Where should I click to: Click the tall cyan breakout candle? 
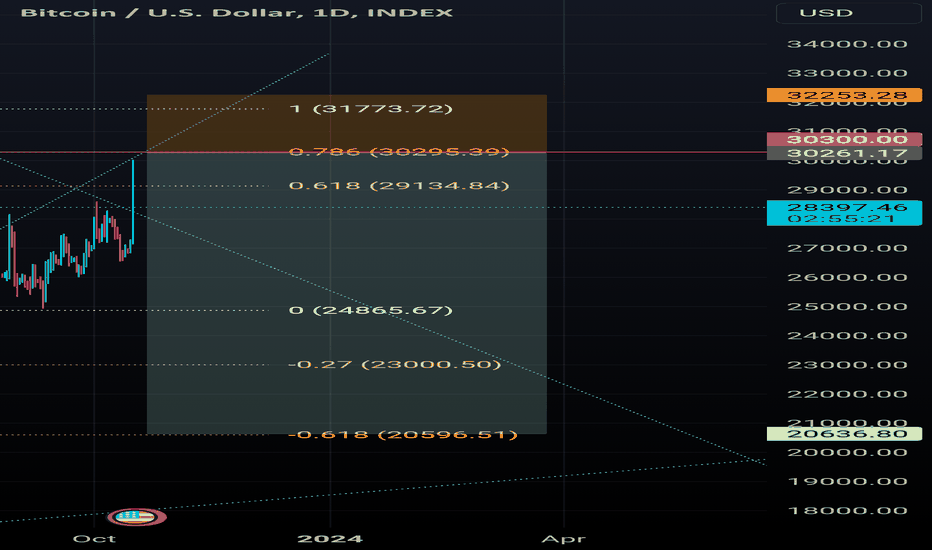[133, 201]
